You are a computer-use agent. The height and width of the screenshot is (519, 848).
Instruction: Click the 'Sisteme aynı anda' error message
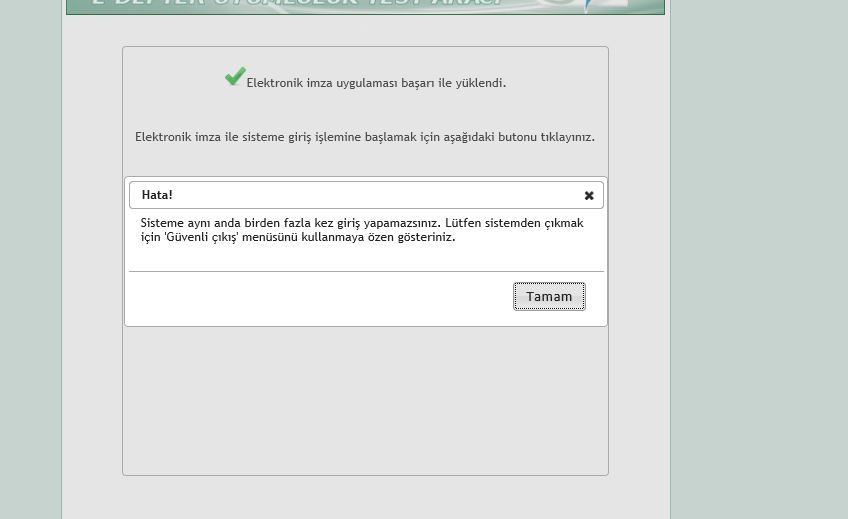200,223
